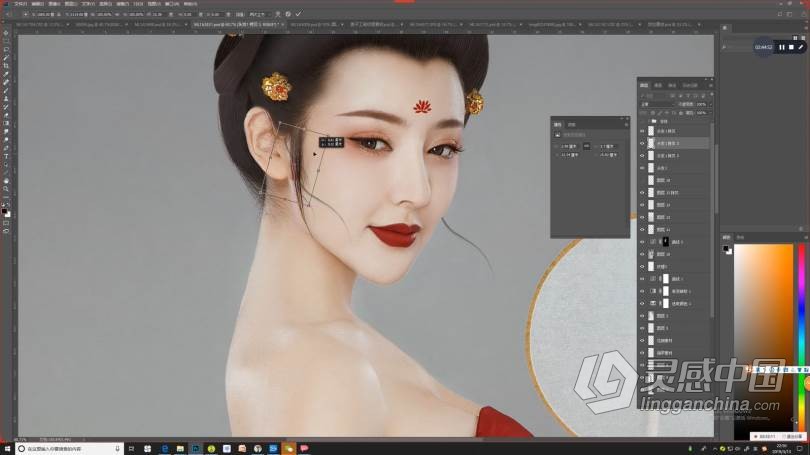
Task: Hide the highlighted selected layer via its eye icon
Action: click(642, 143)
